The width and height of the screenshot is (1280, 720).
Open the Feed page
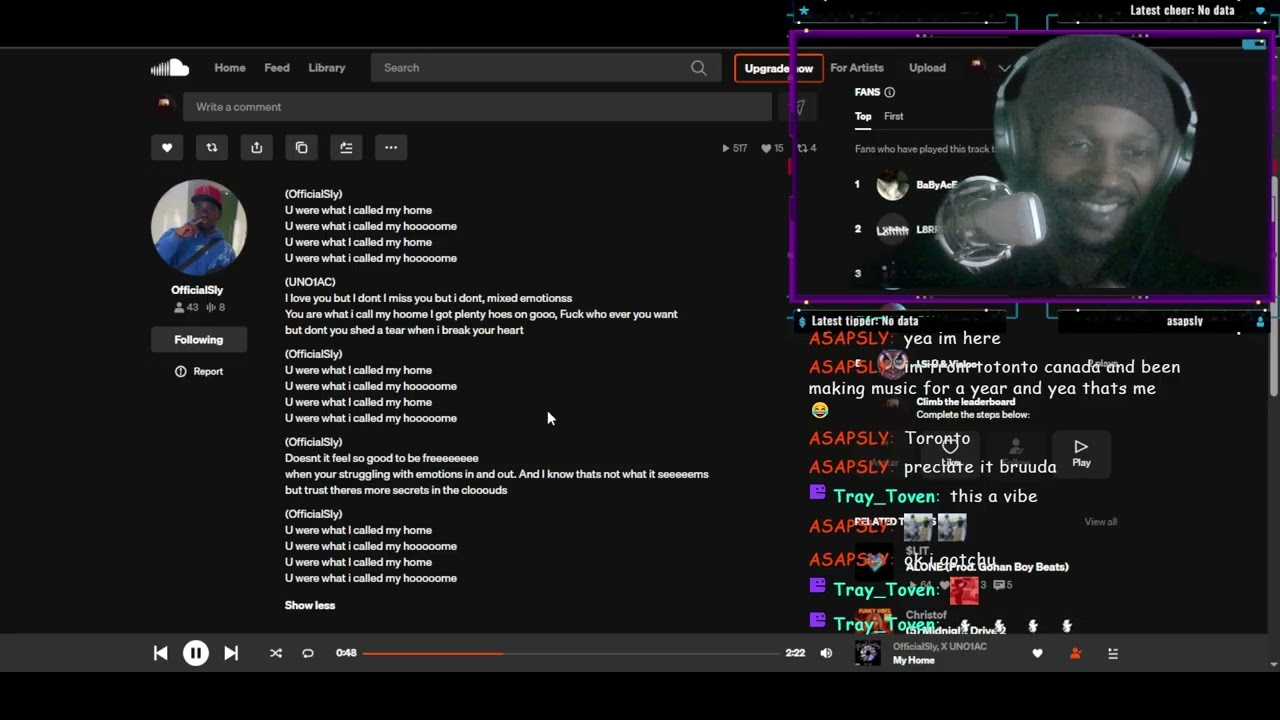tap(277, 68)
